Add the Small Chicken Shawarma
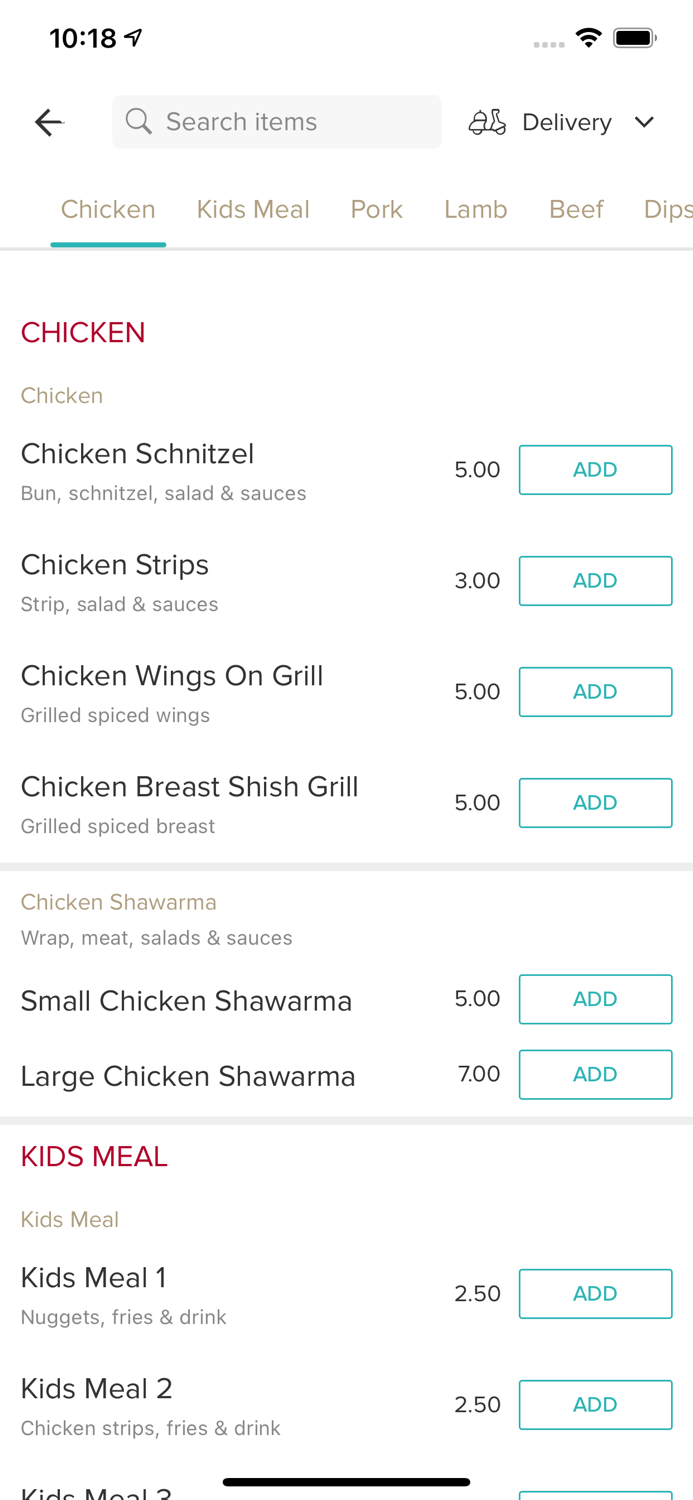The image size is (693, 1500). (x=595, y=999)
